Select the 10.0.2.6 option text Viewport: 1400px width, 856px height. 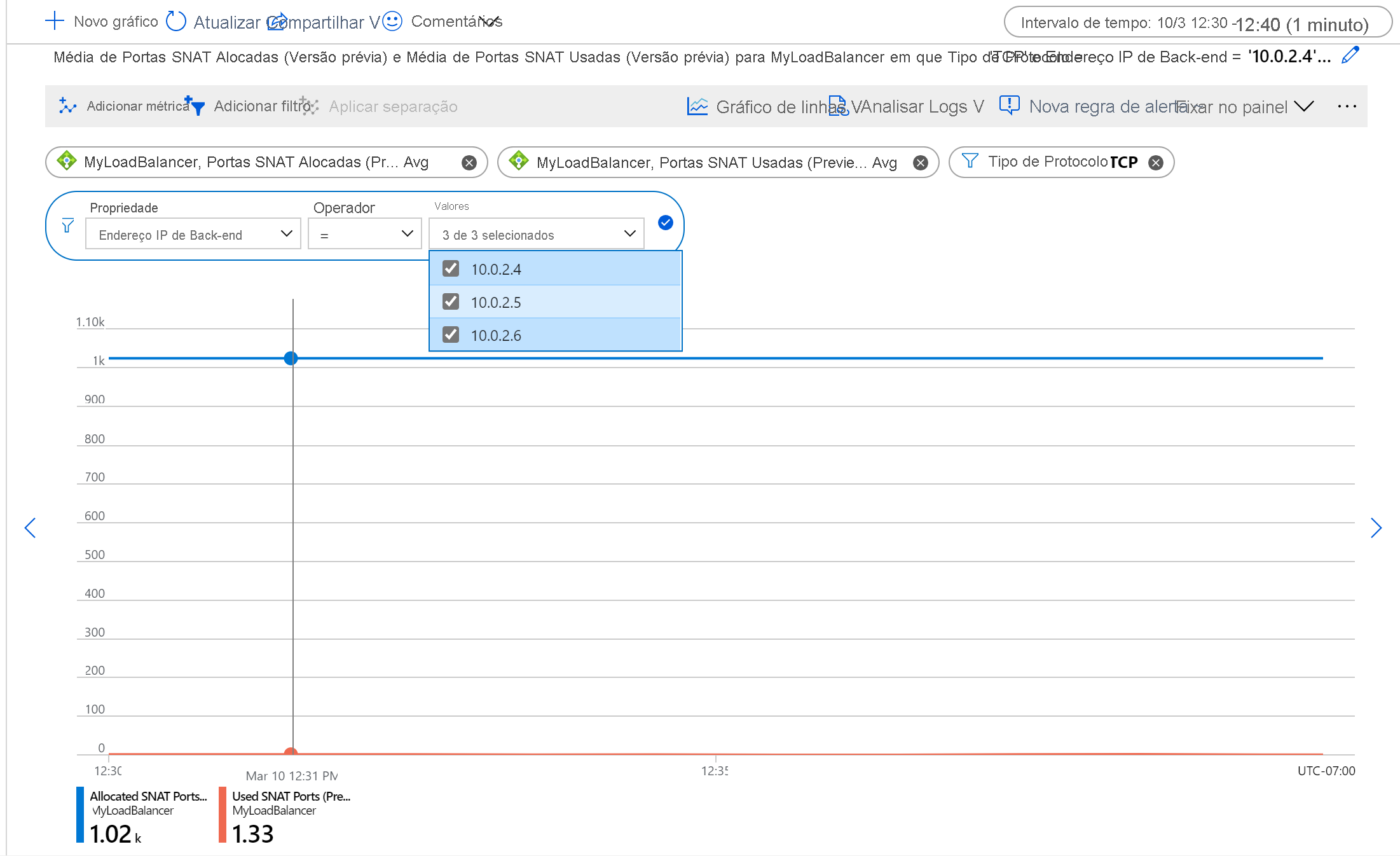496,335
